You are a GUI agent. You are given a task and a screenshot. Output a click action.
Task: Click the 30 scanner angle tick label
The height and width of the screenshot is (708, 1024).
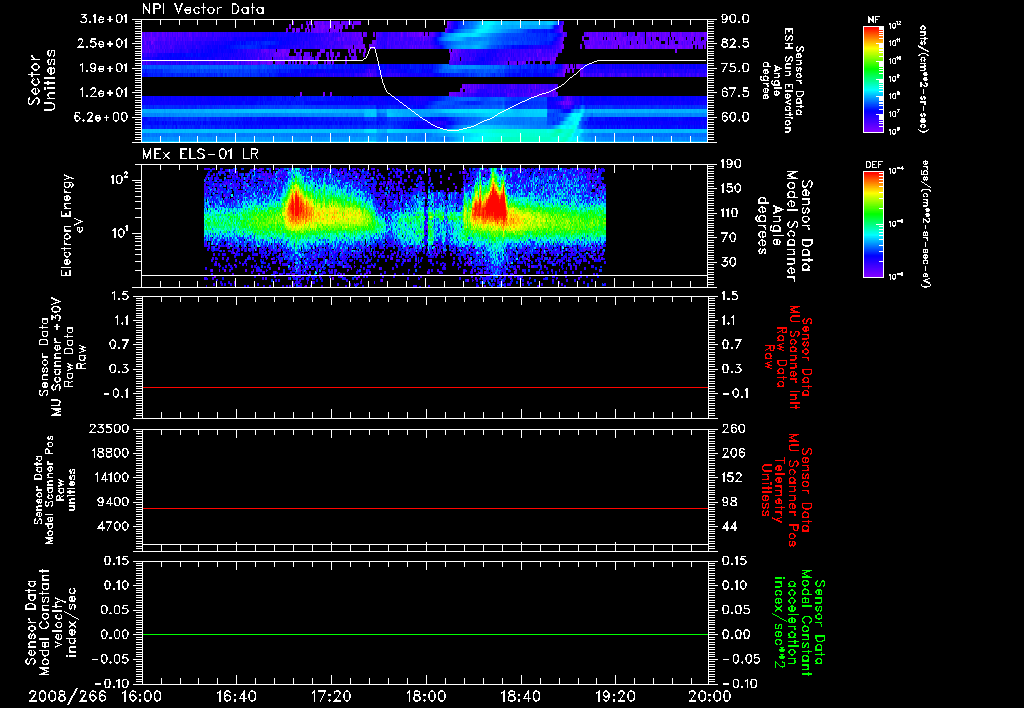click(x=729, y=262)
